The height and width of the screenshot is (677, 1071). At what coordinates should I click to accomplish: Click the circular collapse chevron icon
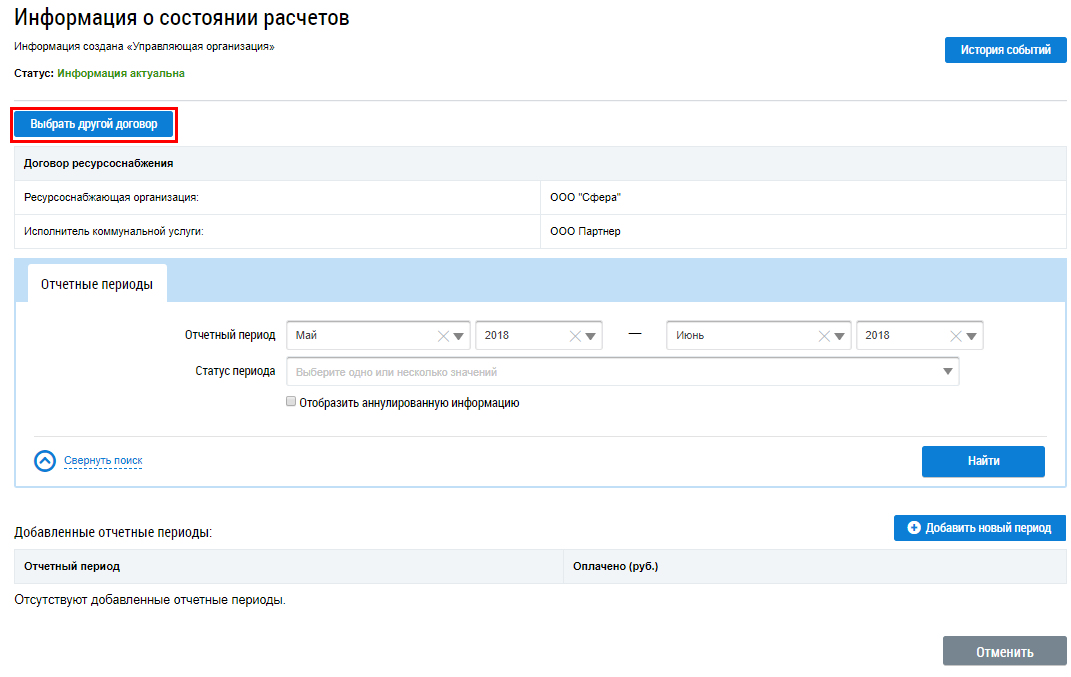pyautogui.click(x=45, y=461)
